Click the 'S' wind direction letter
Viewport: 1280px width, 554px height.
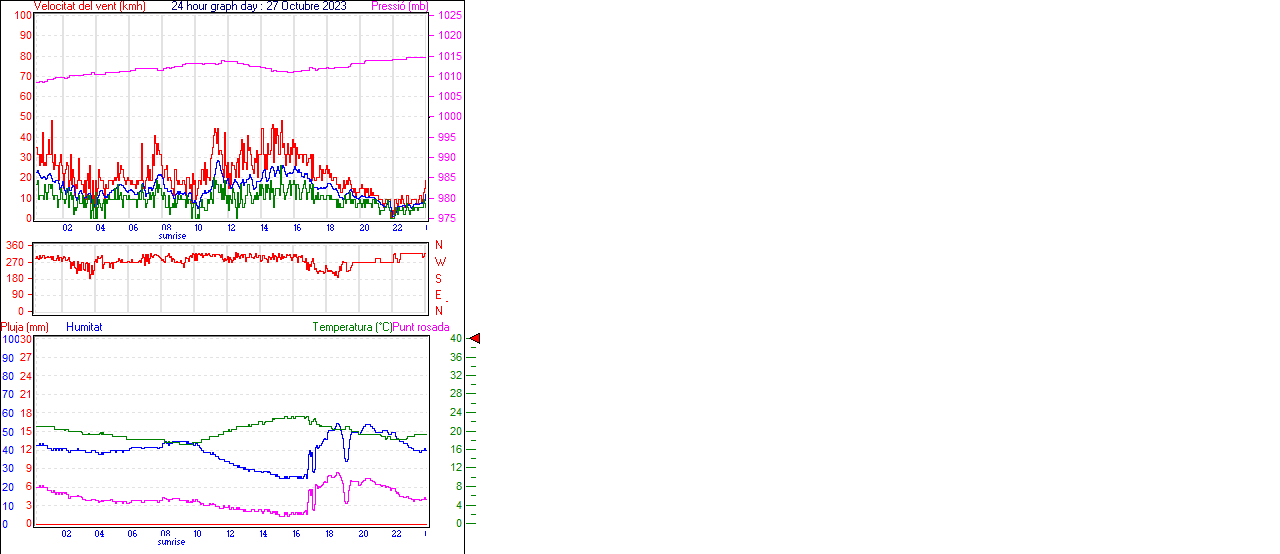[438, 278]
